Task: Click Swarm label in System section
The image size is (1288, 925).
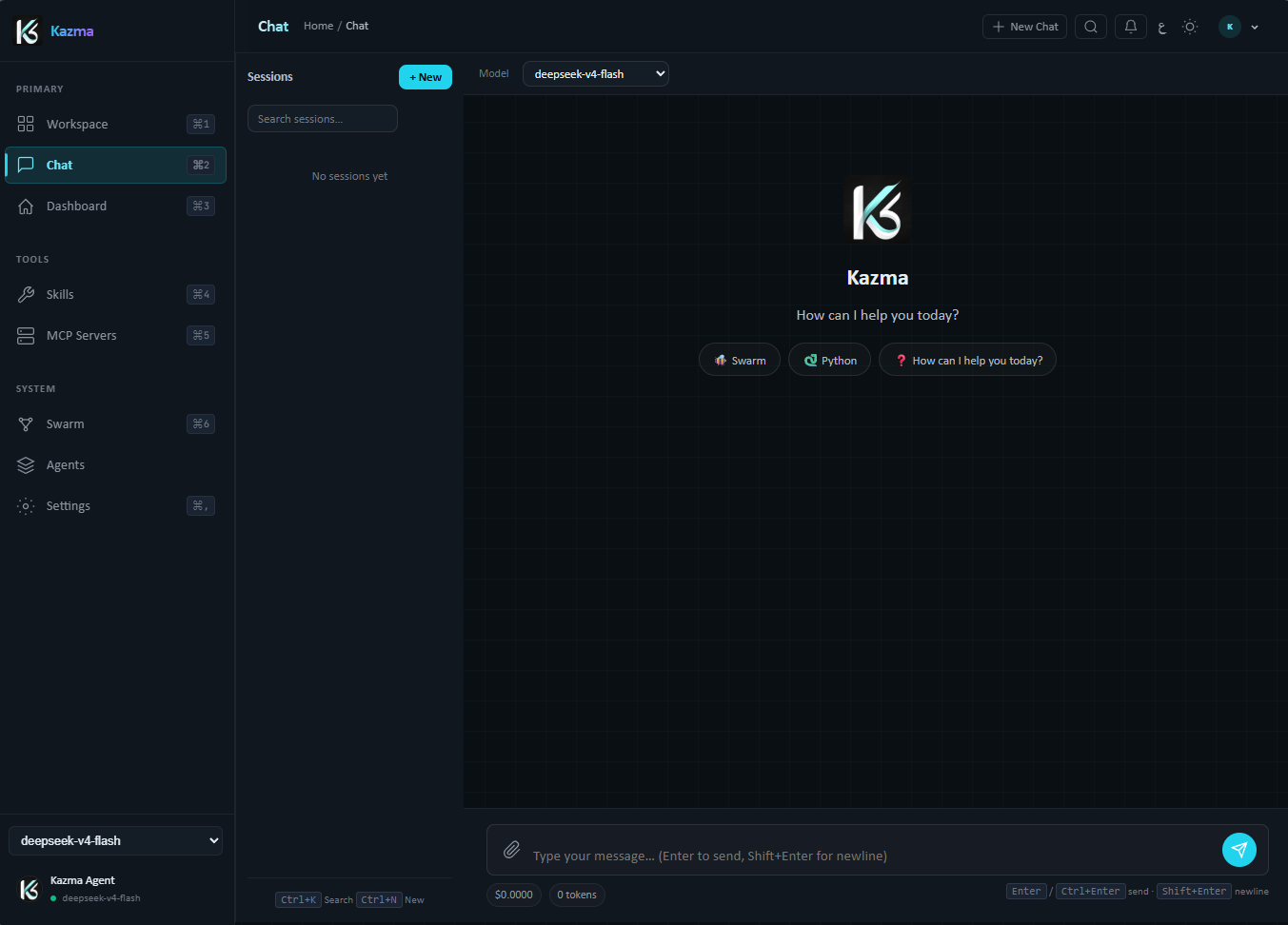Action: [x=66, y=423]
